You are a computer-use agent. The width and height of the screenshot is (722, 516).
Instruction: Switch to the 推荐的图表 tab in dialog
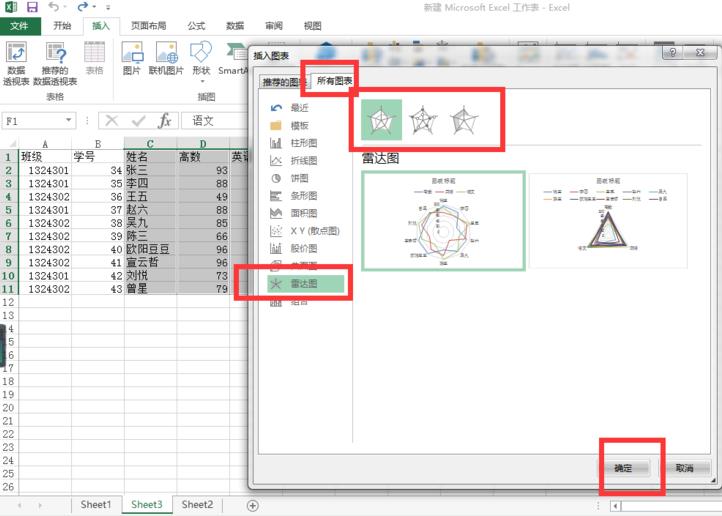click(x=284, y=82)
